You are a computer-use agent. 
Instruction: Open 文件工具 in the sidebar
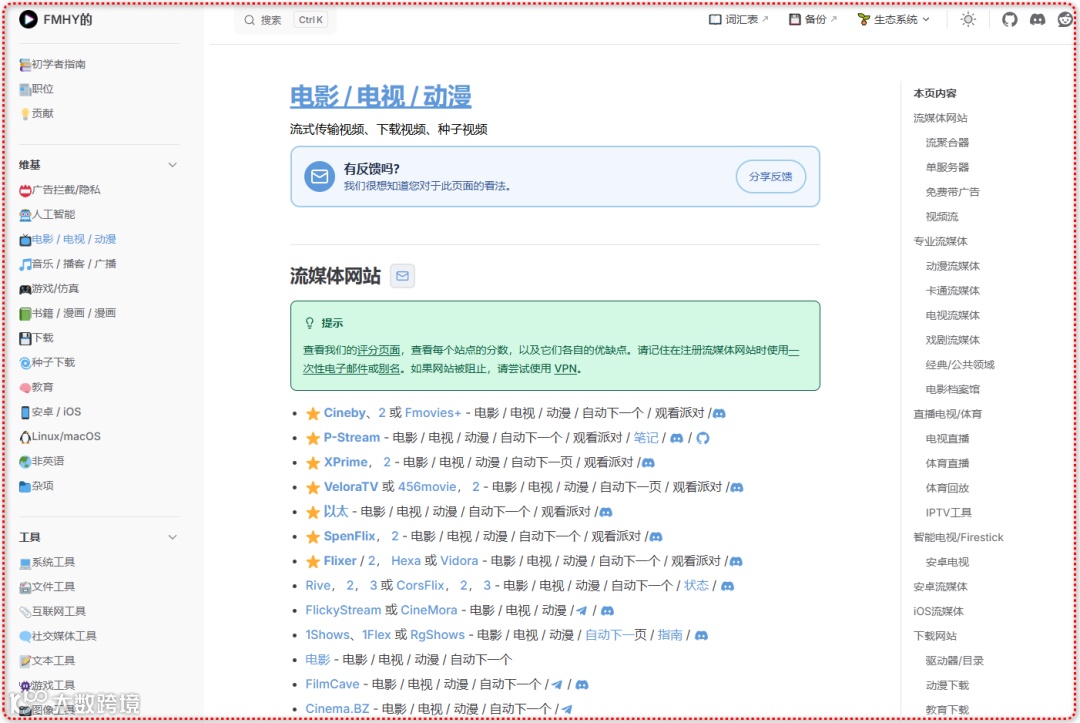[48, 587]
